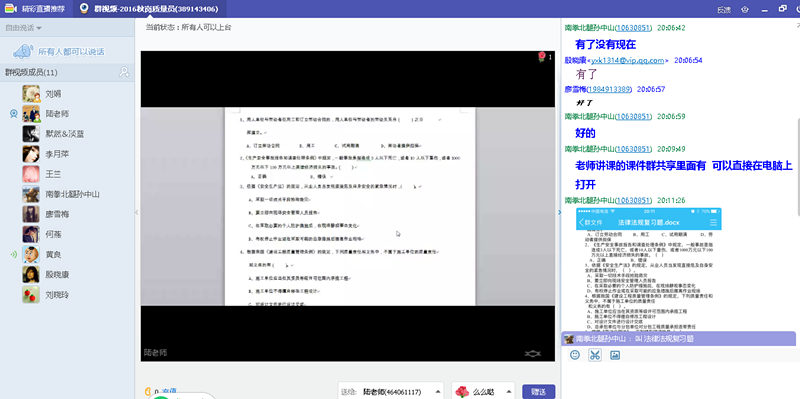Collapse the left member panel arrow
800x399 pixels.
pyautogui.click(x=137, y=212)
